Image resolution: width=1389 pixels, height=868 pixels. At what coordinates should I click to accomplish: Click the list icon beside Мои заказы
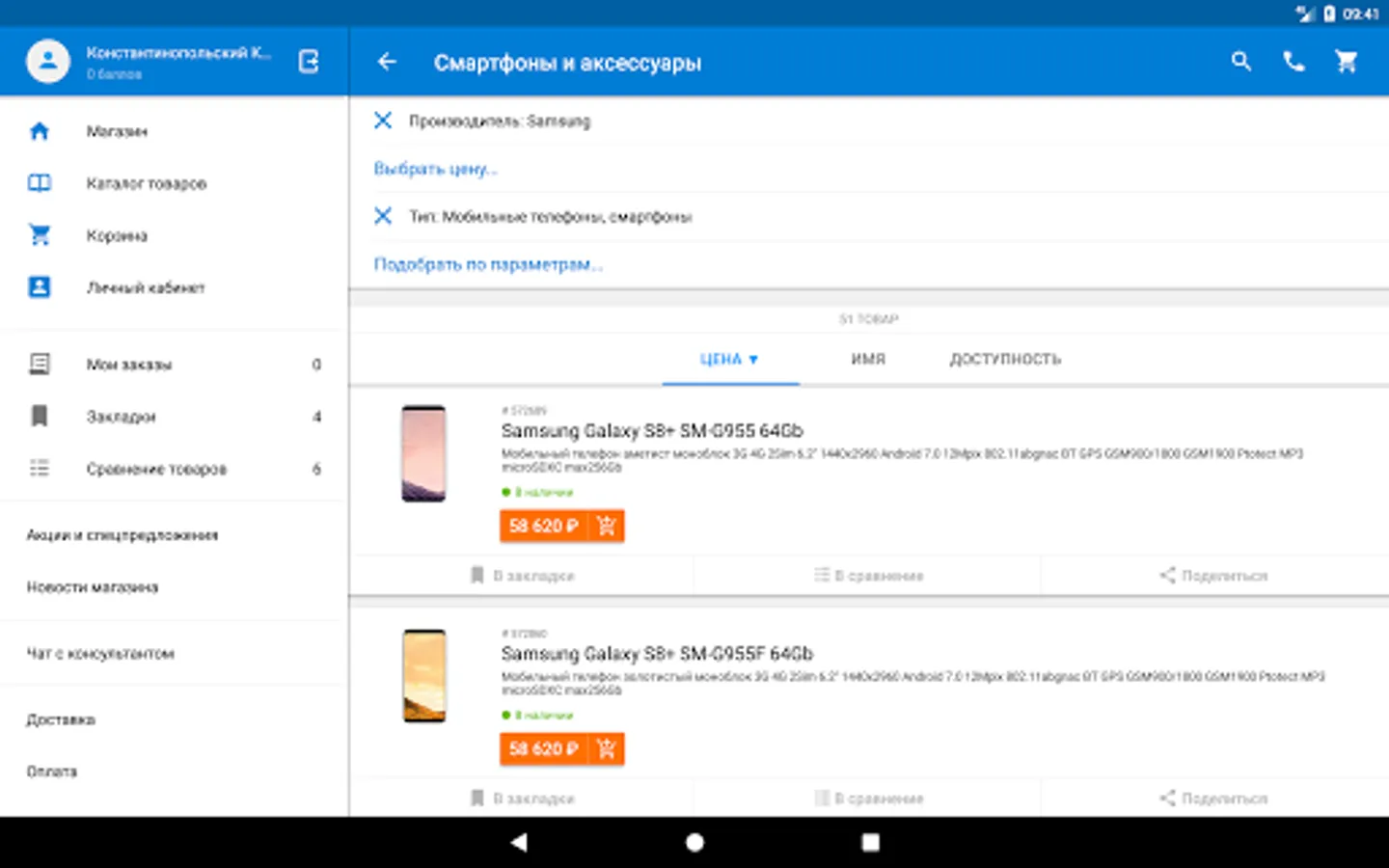pyautogui.click(x=40, y=365)
